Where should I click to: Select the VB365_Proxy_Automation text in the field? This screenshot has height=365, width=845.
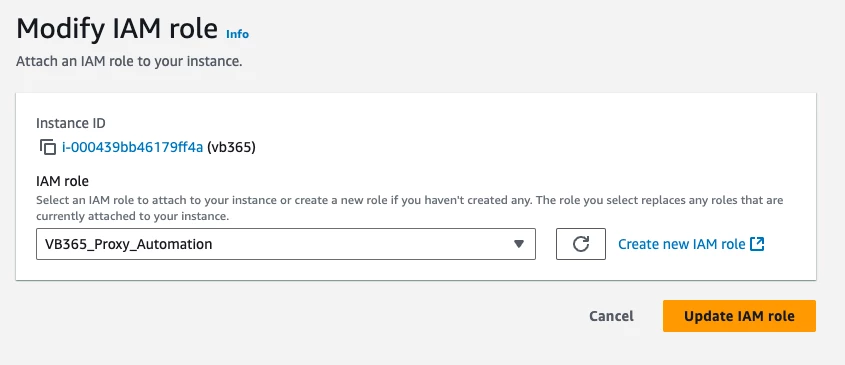pos(129,244)
